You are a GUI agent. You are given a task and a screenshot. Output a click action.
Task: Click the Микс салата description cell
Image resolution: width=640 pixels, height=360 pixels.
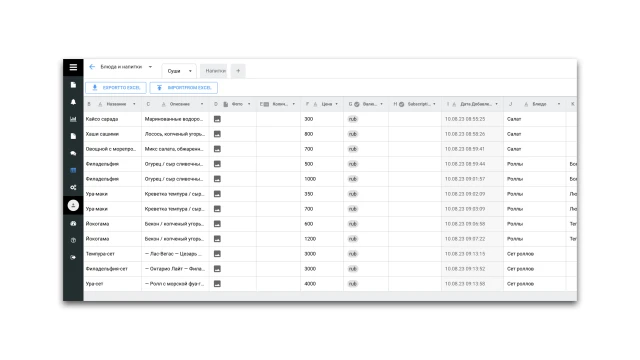(x=176, y=149)
